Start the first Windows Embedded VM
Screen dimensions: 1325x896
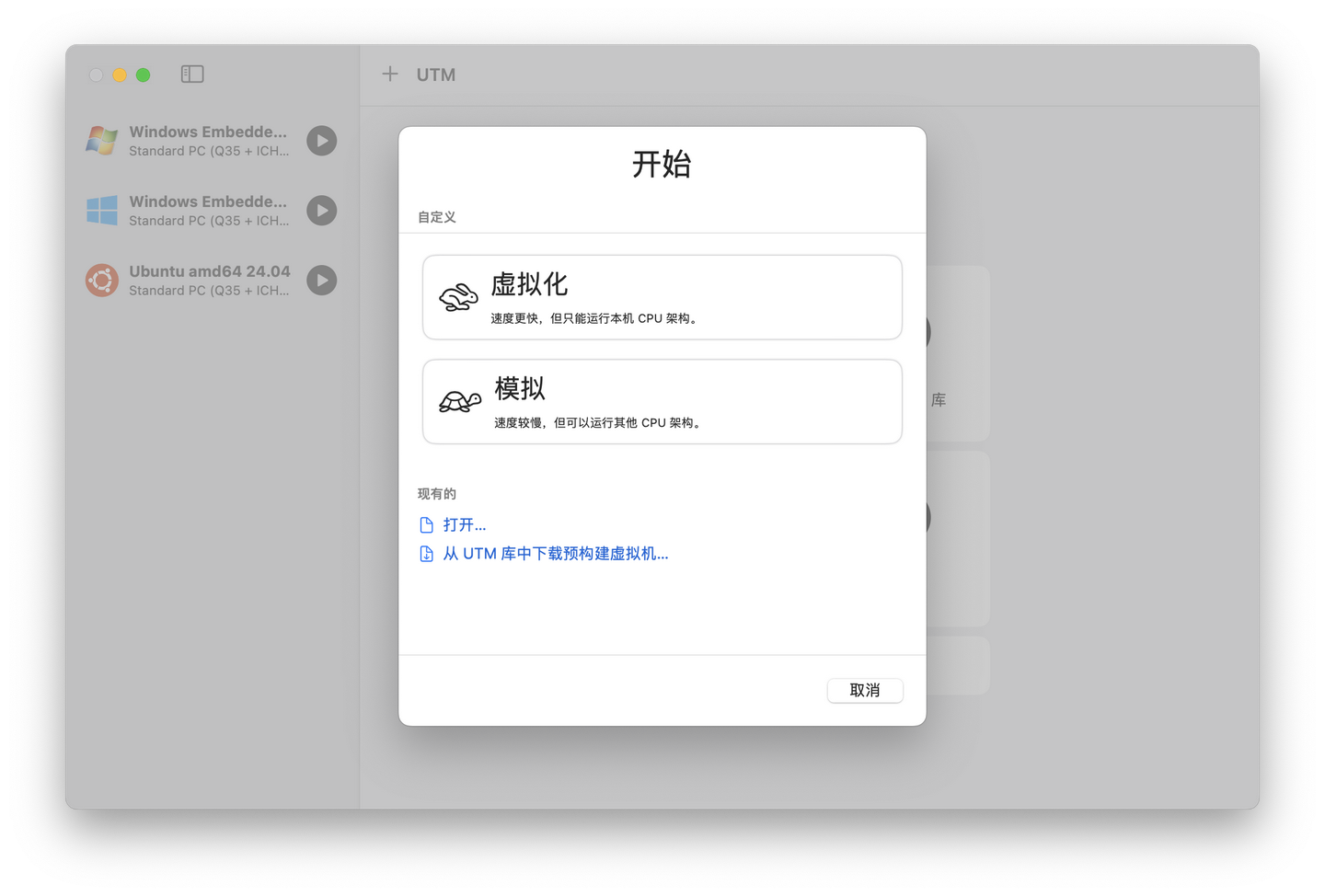pos(321,141)
